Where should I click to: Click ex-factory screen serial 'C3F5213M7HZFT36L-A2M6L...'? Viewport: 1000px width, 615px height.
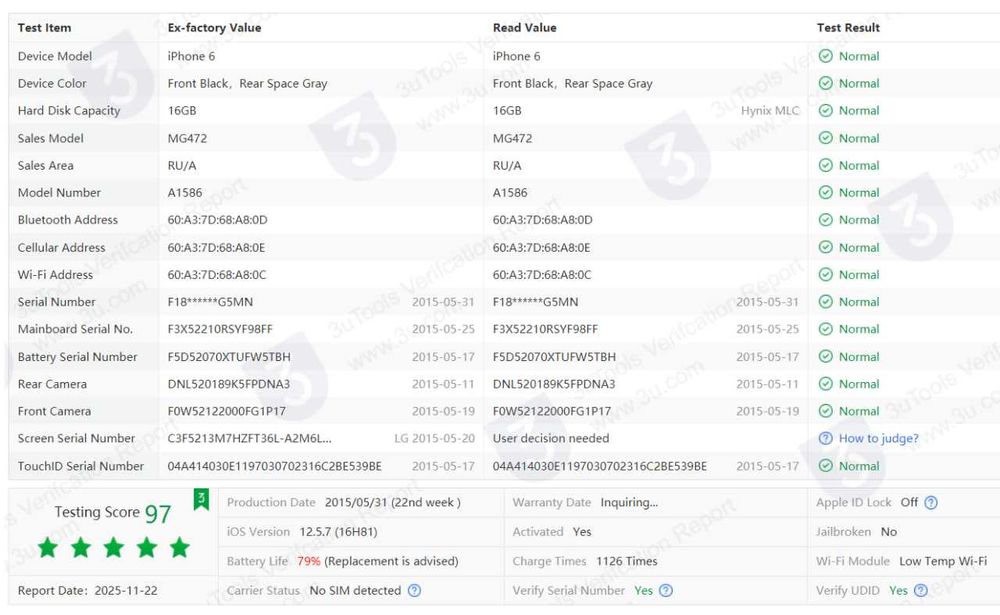(x=249, y=438)
